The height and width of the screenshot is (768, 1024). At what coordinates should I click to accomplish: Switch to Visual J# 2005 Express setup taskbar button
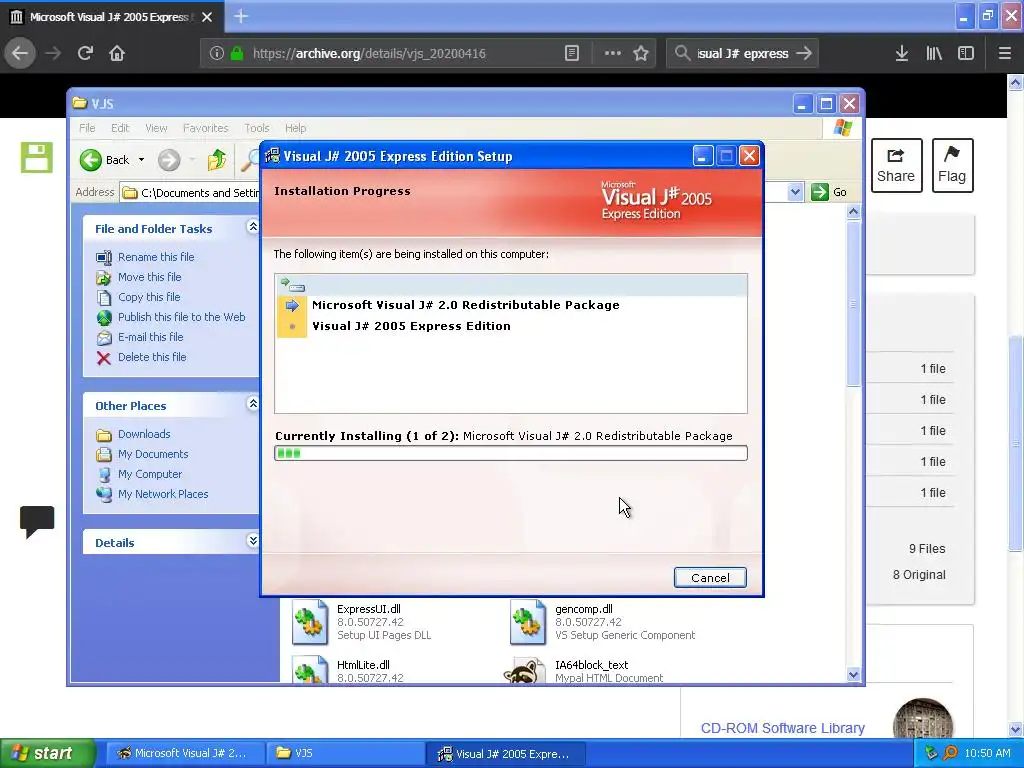point(505,753)
